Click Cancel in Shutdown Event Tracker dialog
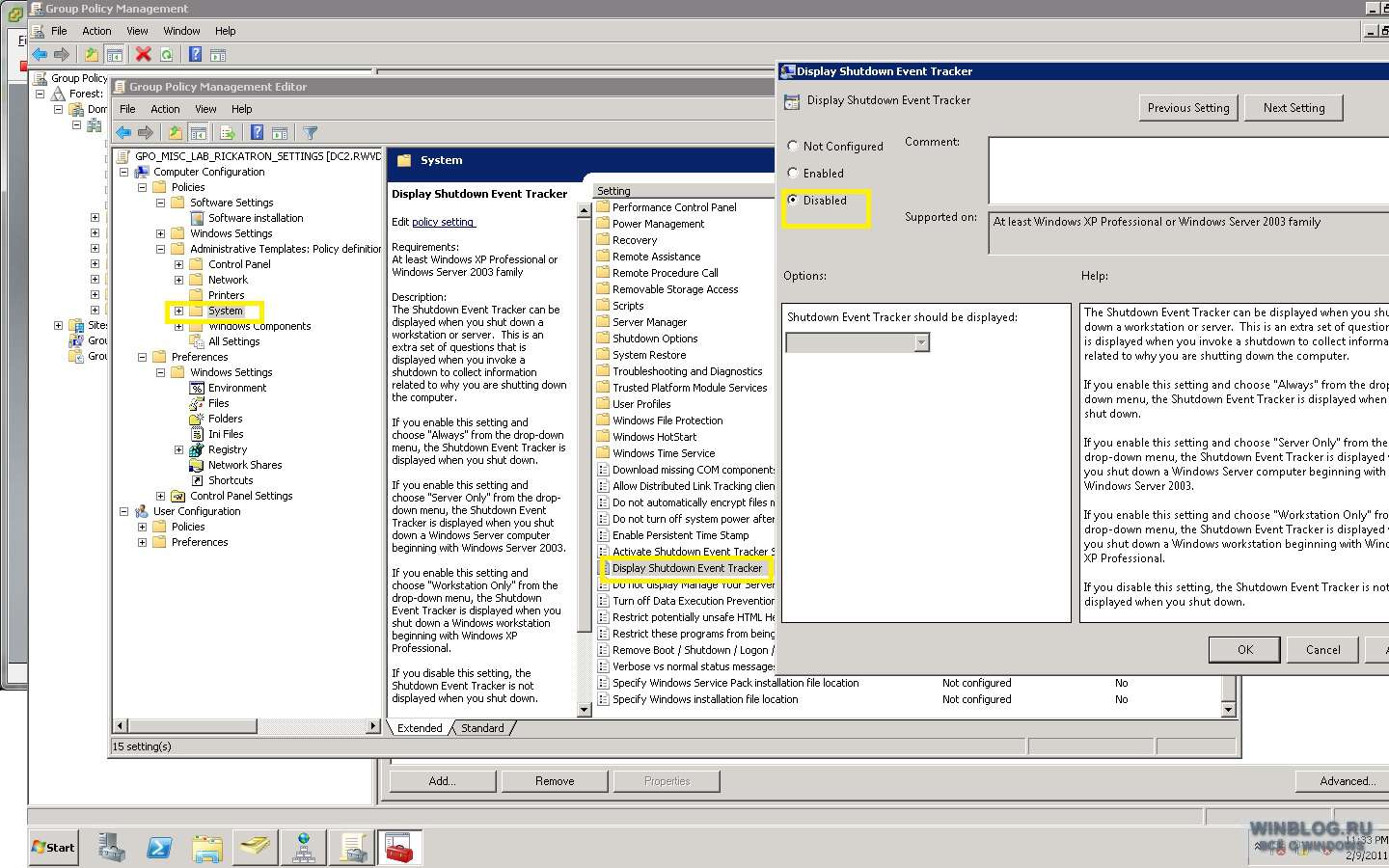 [1322, 649]
